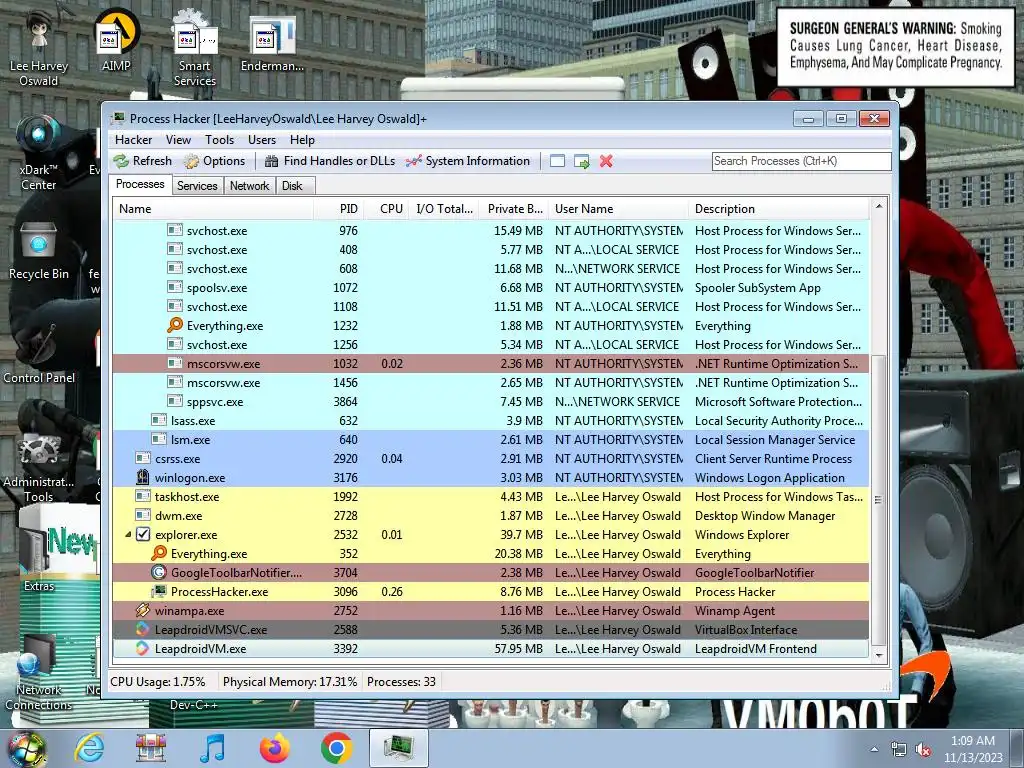The image size is (1024, 768).
Task: Select Everything.exe icon with PID 1232
Action: click(x=174, y=325)
